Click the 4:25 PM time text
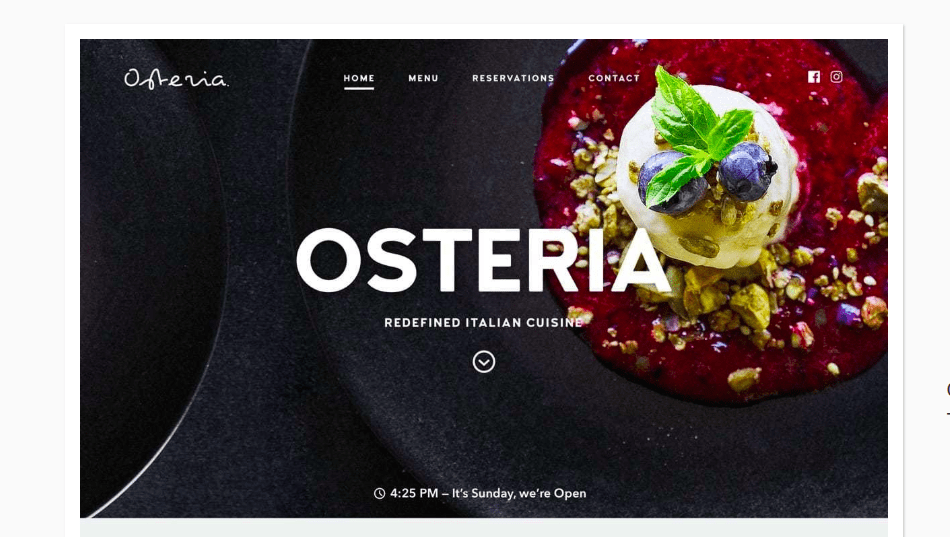This screenshot has height=537, width=950. [x=414, y=493]
